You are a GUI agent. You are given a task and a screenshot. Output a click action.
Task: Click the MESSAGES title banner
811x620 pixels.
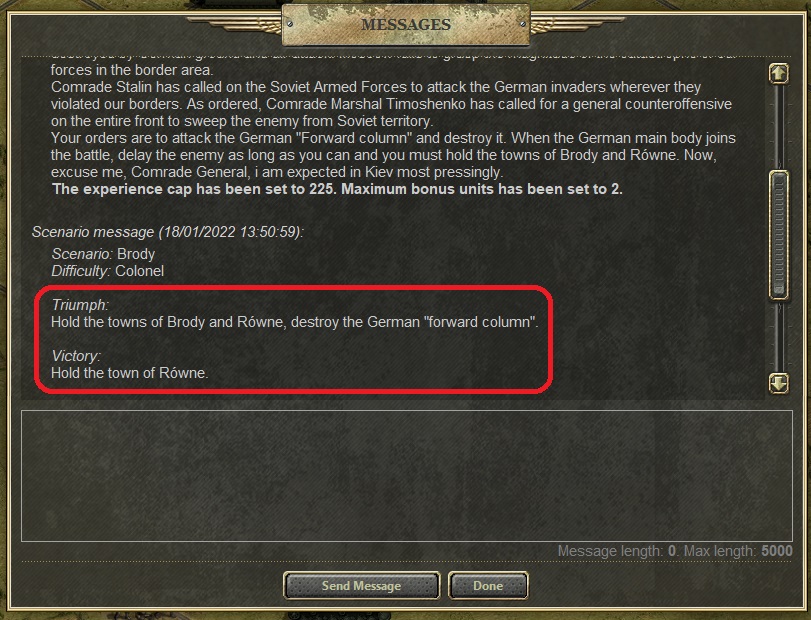[x=406, y=24]
